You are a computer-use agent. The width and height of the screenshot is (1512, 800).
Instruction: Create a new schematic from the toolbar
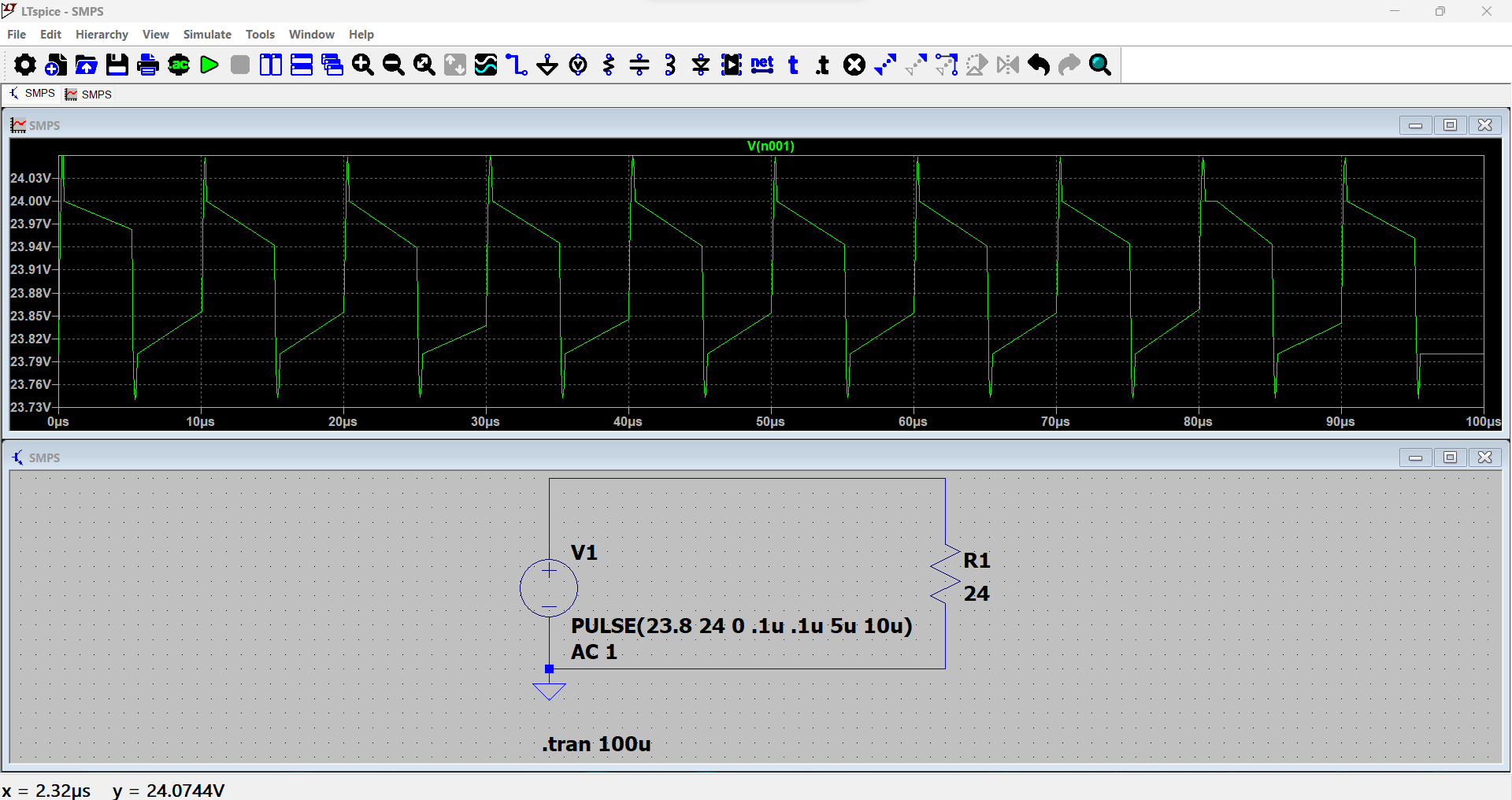point(56,65)
